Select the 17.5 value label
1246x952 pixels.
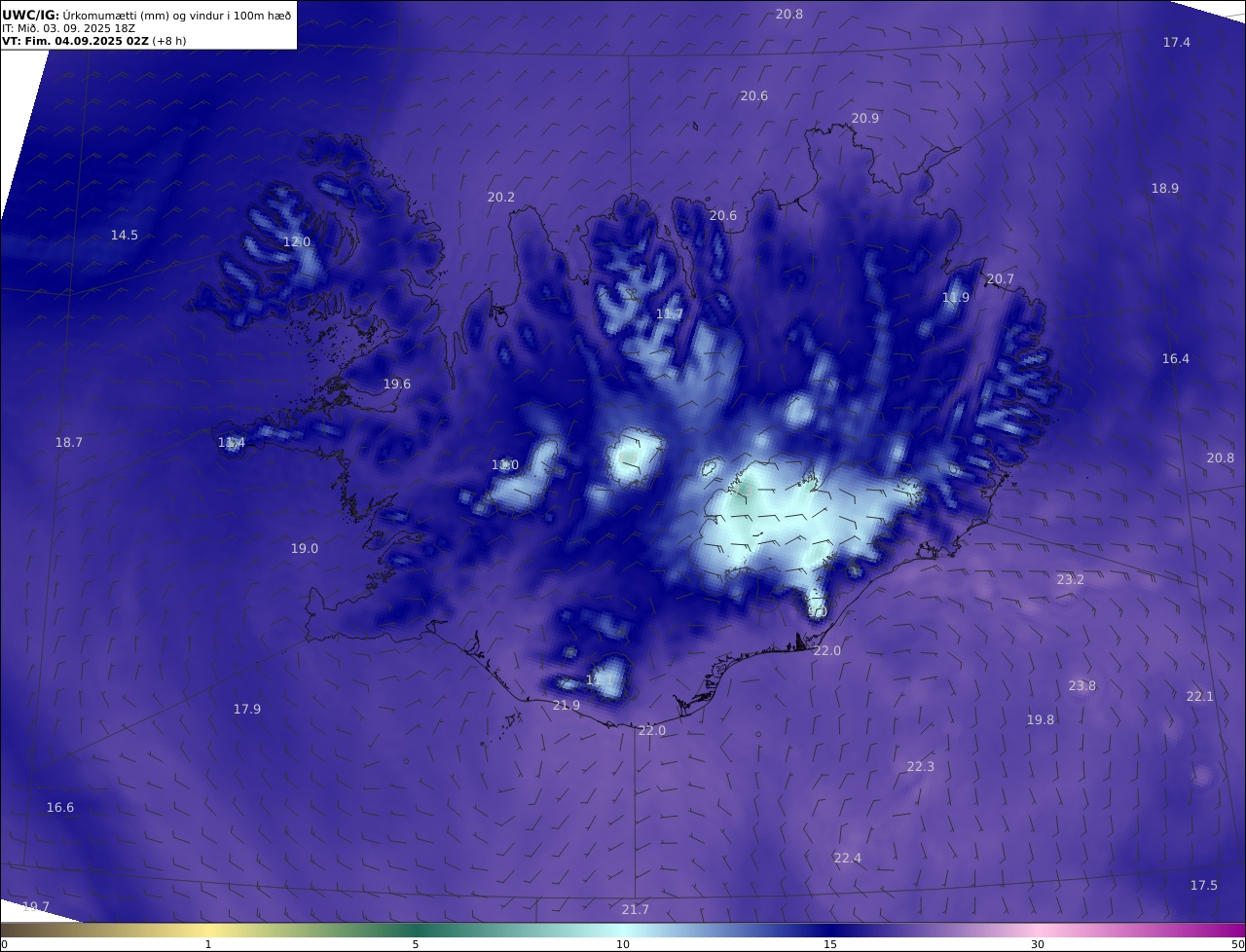click(1204, 886)
